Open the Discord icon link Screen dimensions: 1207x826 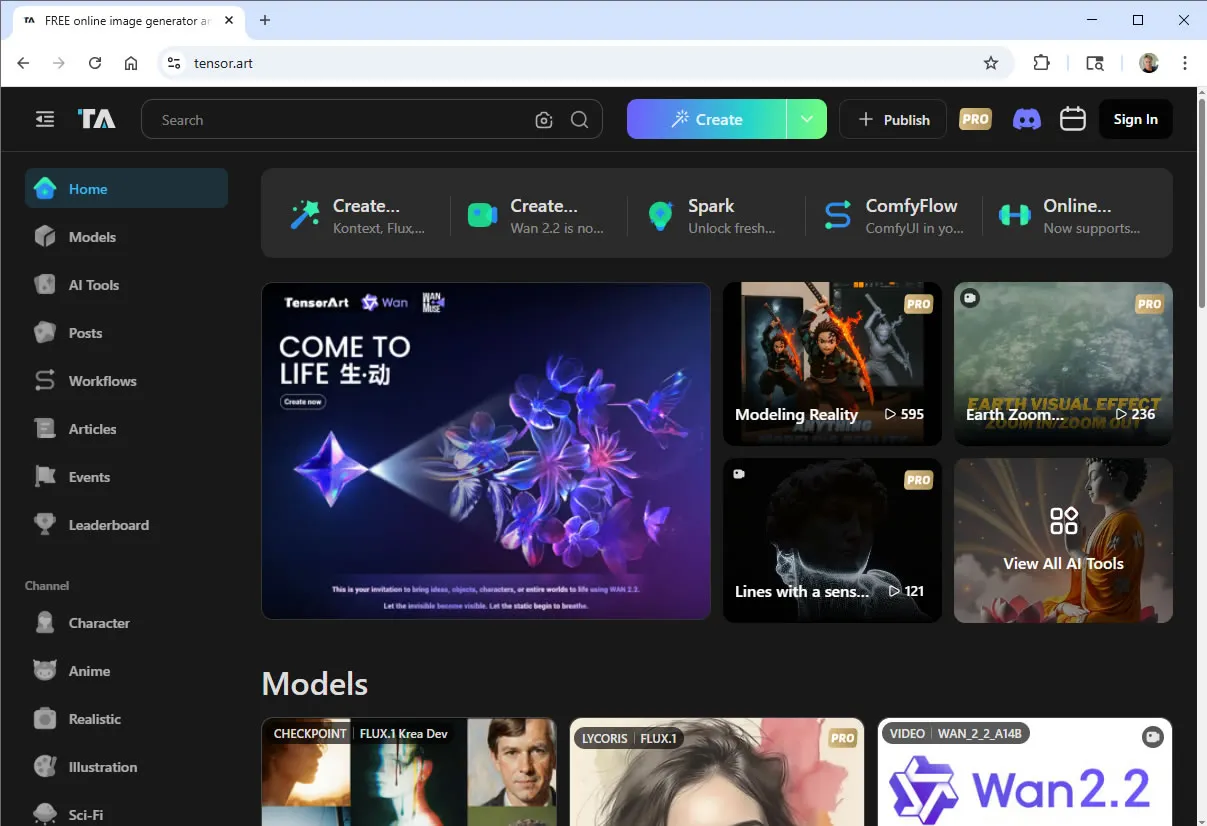tap(1027, 119)
